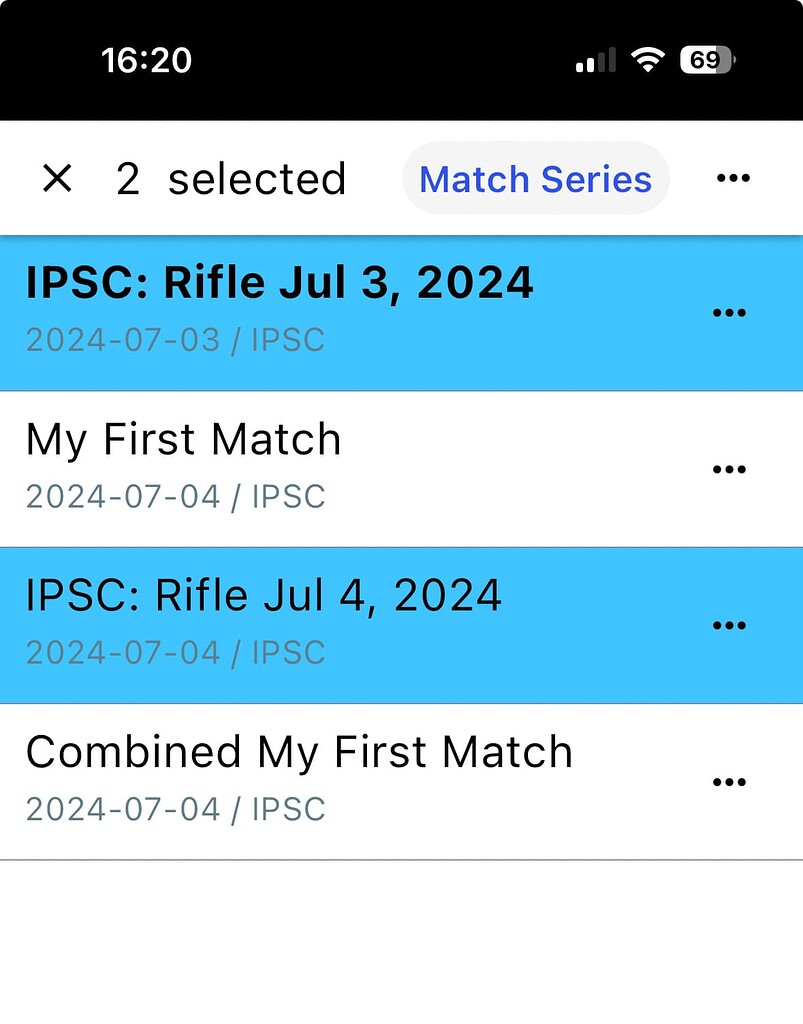Tap the 2024-07-03 / IPSC subtitle
The image size is (803, 1024).
175,341
